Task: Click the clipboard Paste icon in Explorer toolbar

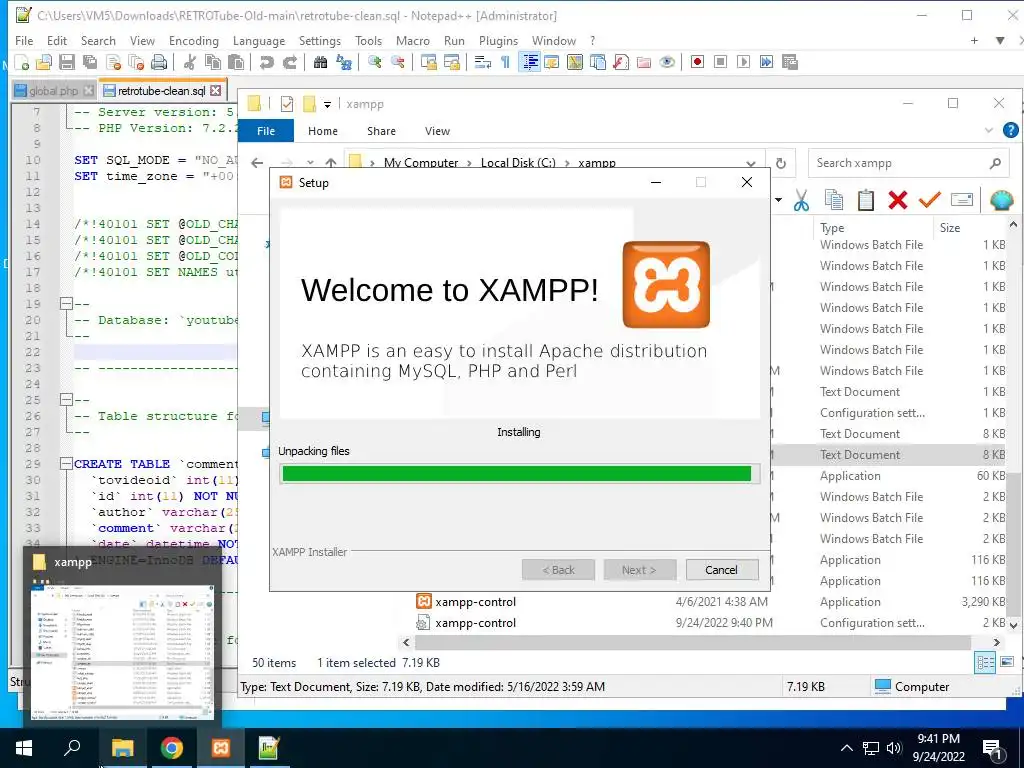Action: (x=866, y=200)
